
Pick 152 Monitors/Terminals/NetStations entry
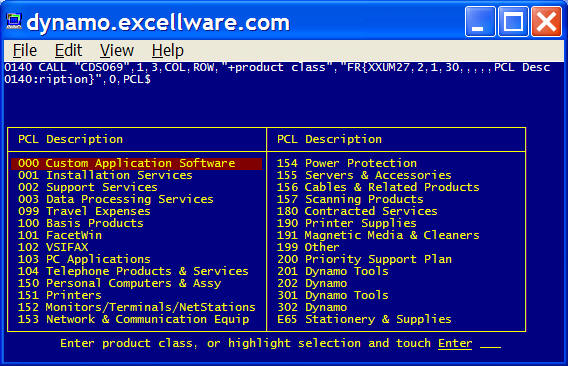137,307
